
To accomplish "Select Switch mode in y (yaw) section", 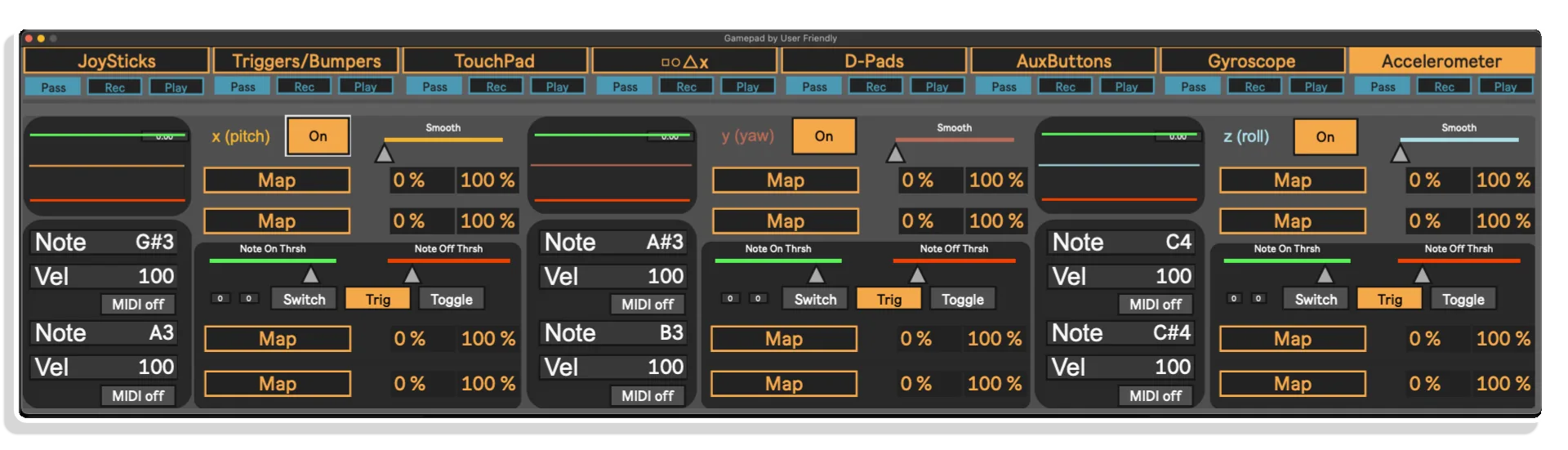I will click(x=815, y=300).
